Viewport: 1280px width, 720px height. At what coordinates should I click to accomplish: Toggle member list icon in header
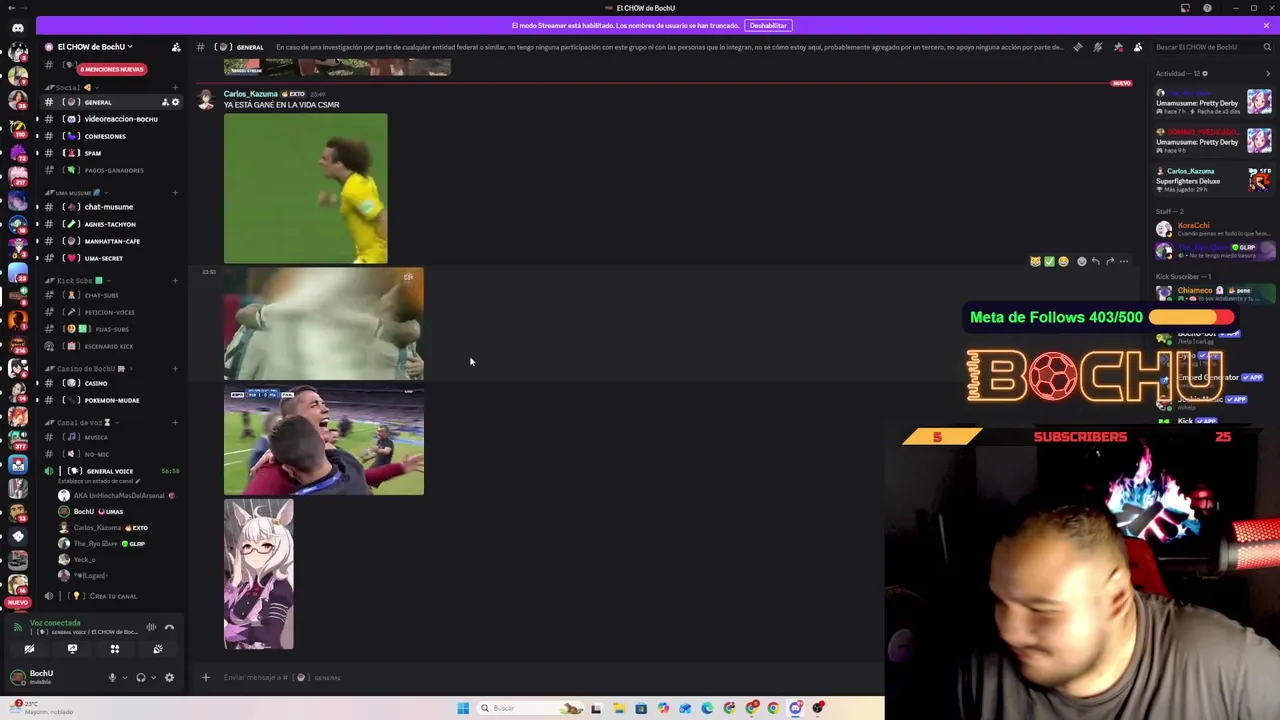[1138, 47]
